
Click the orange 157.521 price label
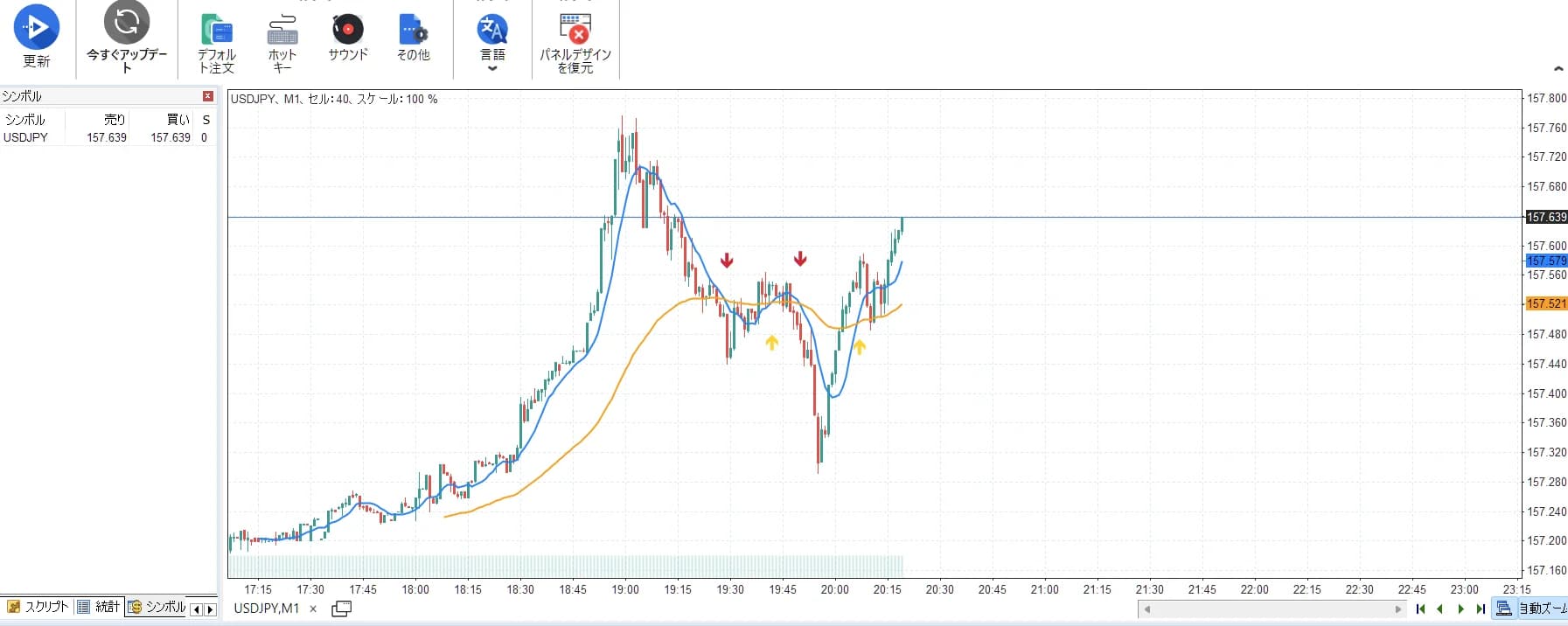(1546, 303)
